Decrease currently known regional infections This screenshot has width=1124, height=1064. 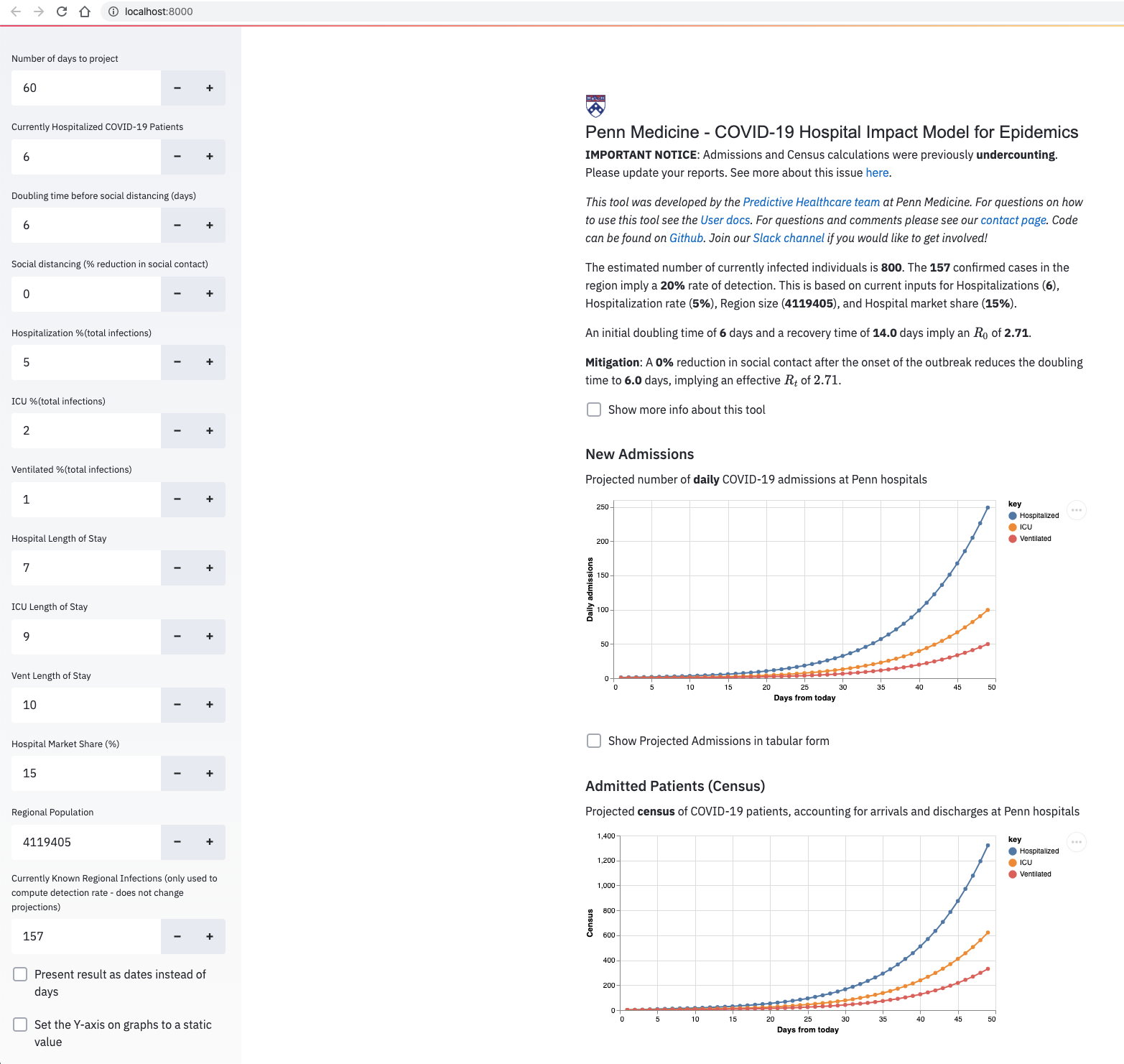(x=177, y=936)
